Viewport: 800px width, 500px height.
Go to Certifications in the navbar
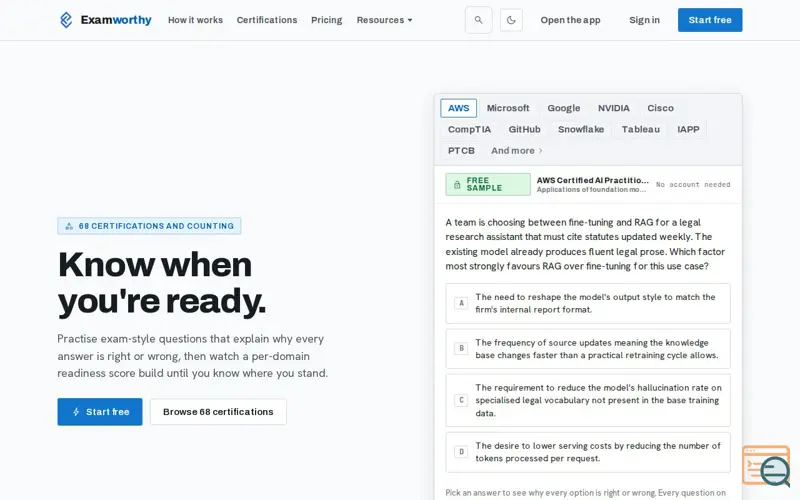pyautogui.click(x=267, y=20)
